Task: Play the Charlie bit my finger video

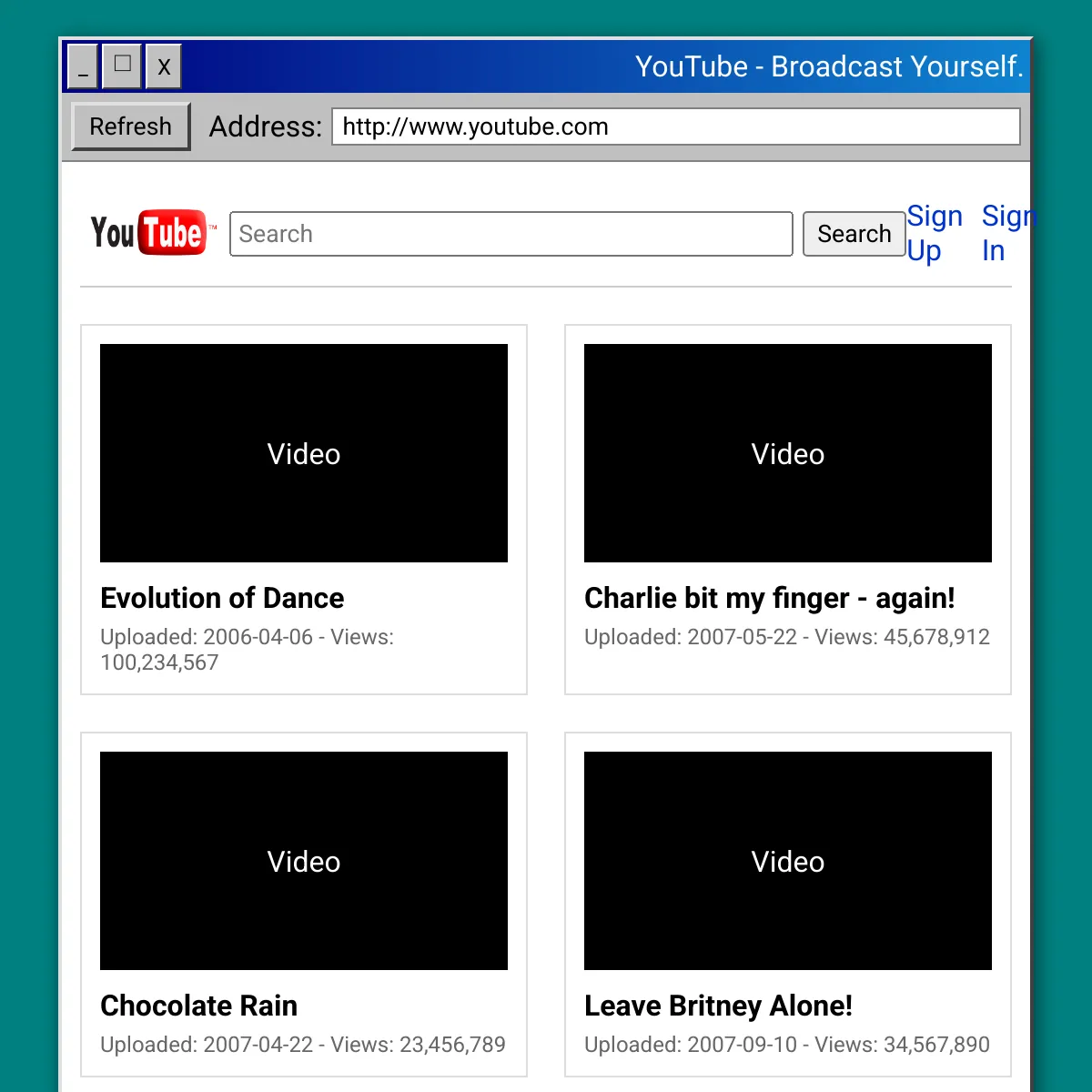Action: (787, 452)
